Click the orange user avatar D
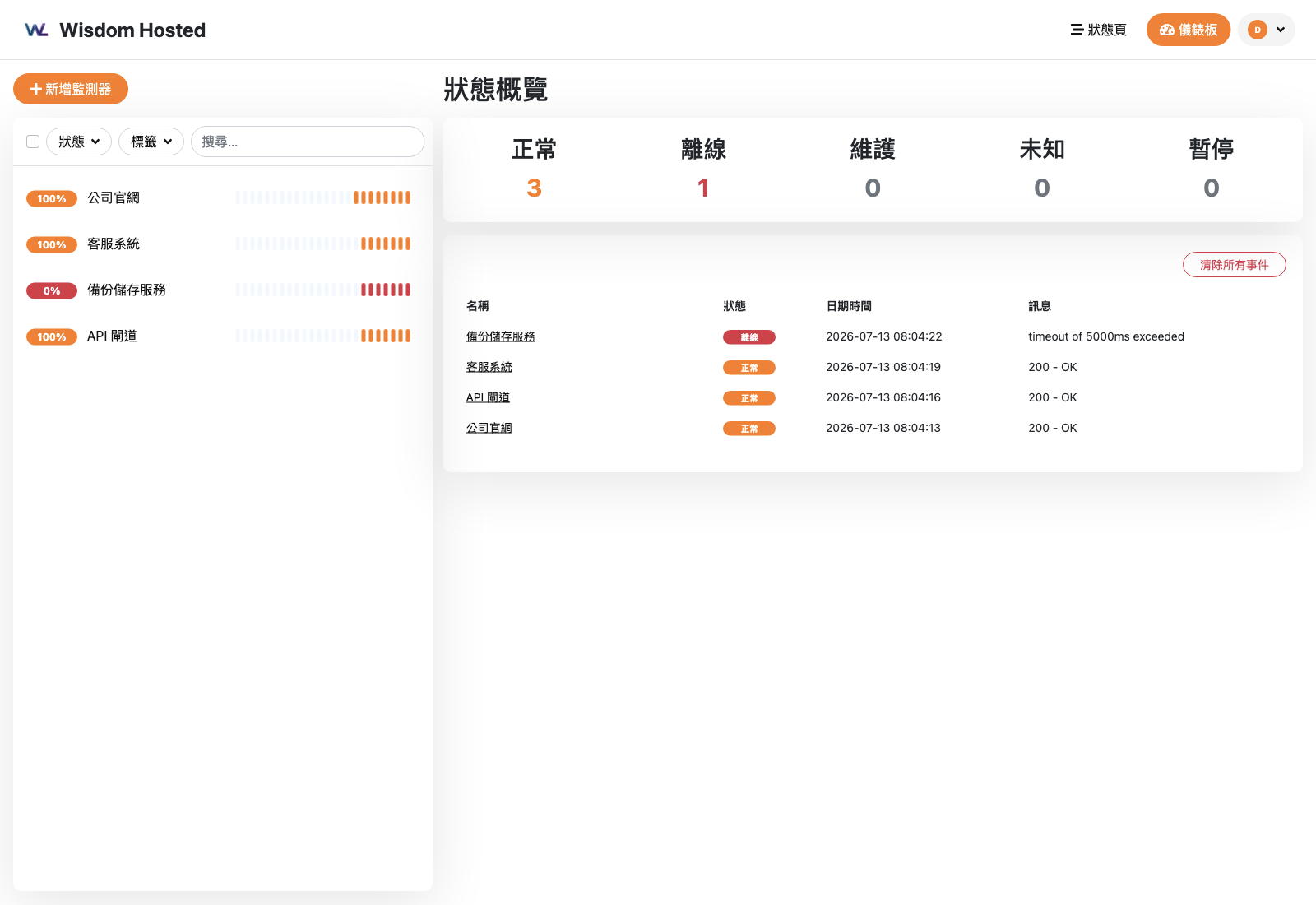Image resolution: width=1316 pixels, height=905 pixels. pyautogui.click(x=1257, y=30)
